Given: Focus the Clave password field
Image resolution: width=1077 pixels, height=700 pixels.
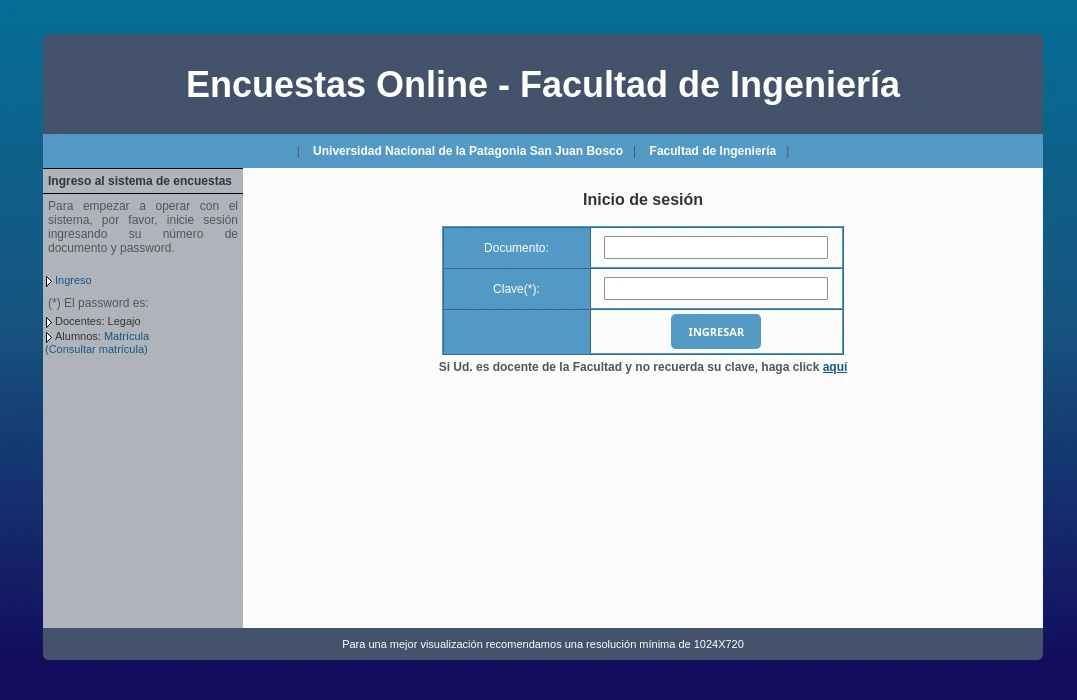Looking at the screenshot, I should tap(715, 288).
